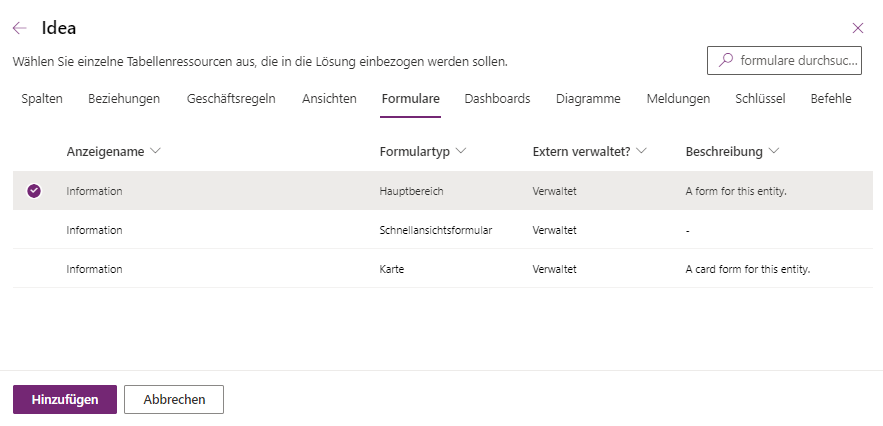Open the Formulartyp column dropdown
883x426 pixels.
(x=460, y=152)
